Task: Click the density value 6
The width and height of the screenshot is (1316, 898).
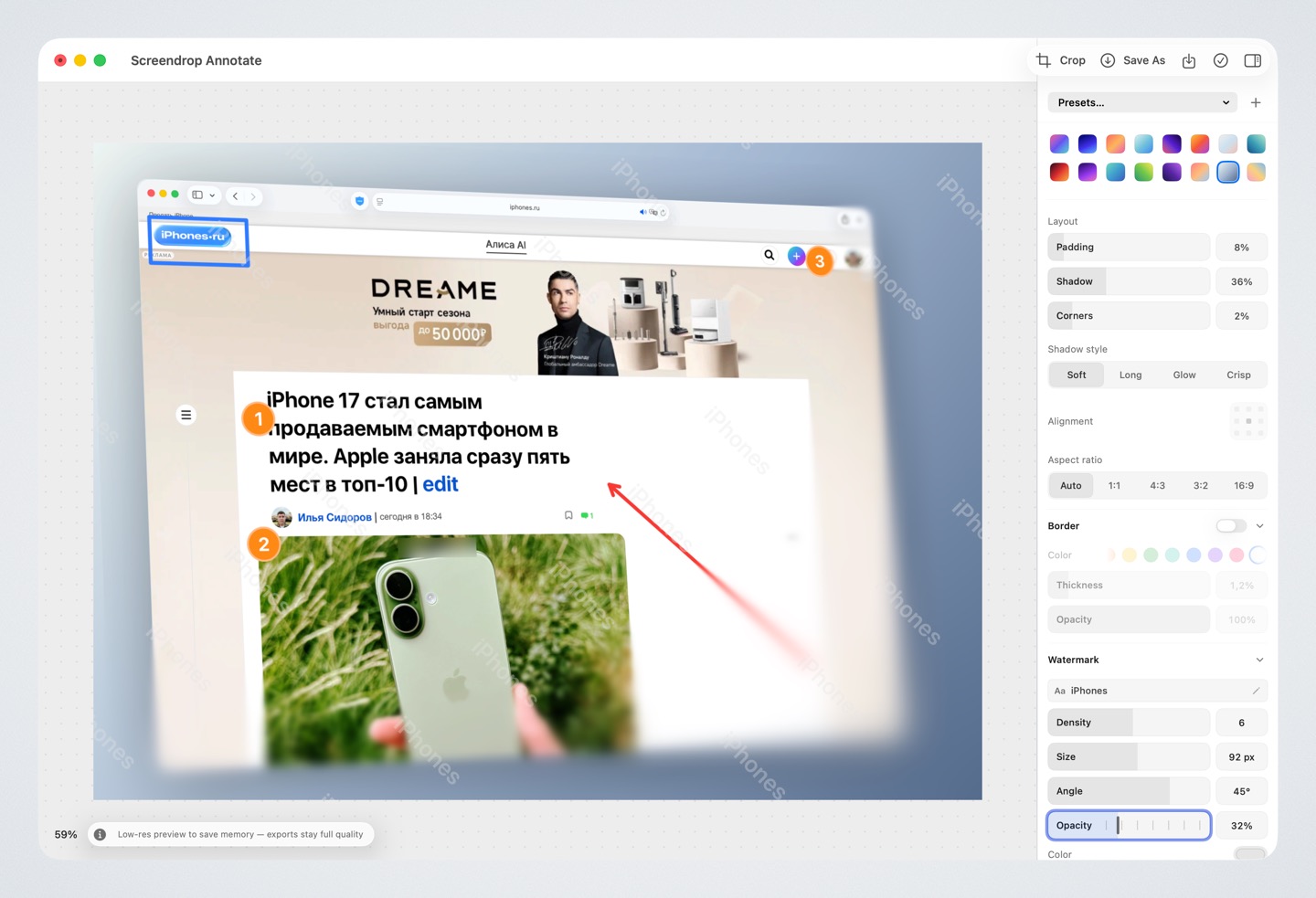Action: pos(1241,722)
